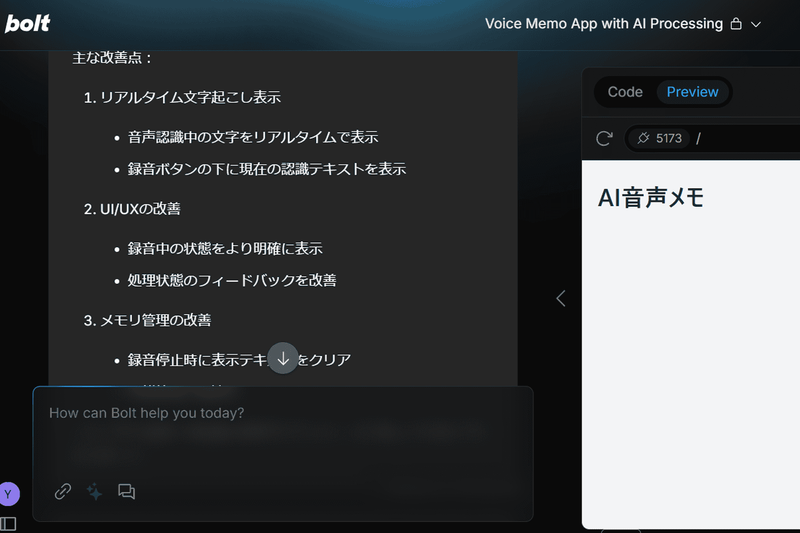
Task: Switch to the Code tab
Action: point(625,92)
